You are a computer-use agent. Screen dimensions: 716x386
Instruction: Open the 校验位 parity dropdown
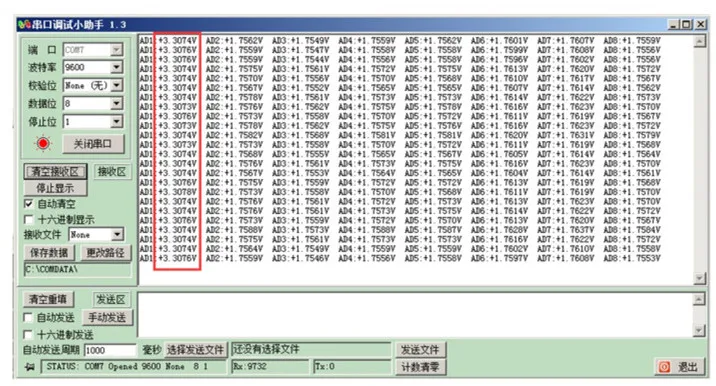pos(116,85)
